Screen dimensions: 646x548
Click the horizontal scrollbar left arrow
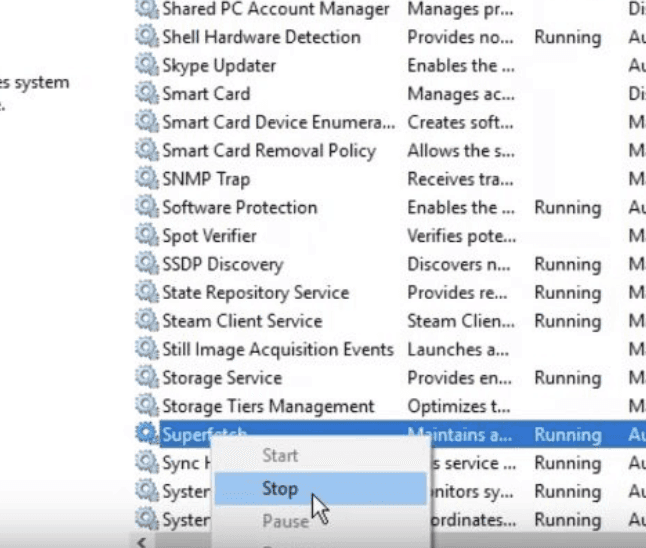(141, 542)
